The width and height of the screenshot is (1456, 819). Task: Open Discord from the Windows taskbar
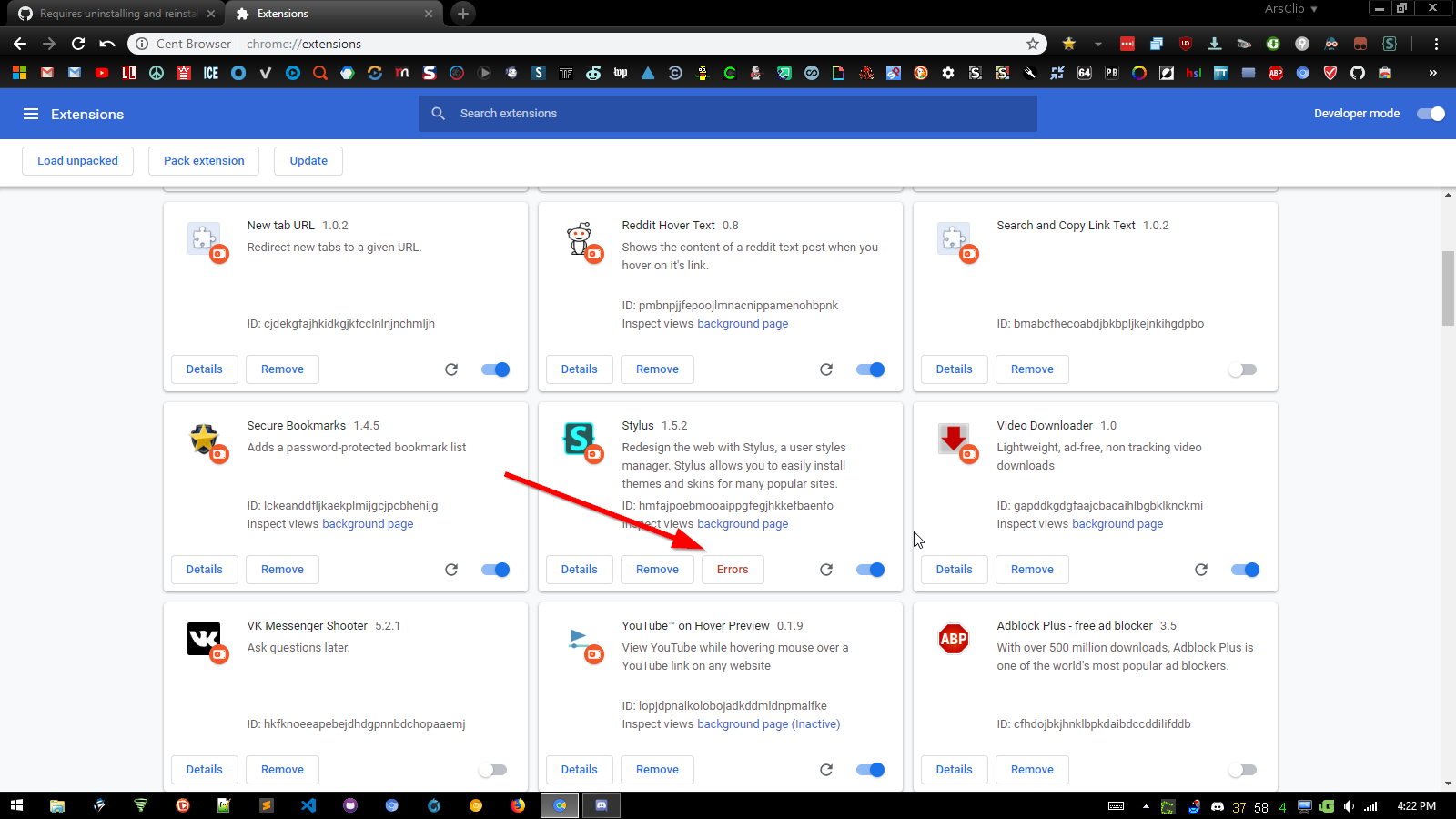pos(601,804)
